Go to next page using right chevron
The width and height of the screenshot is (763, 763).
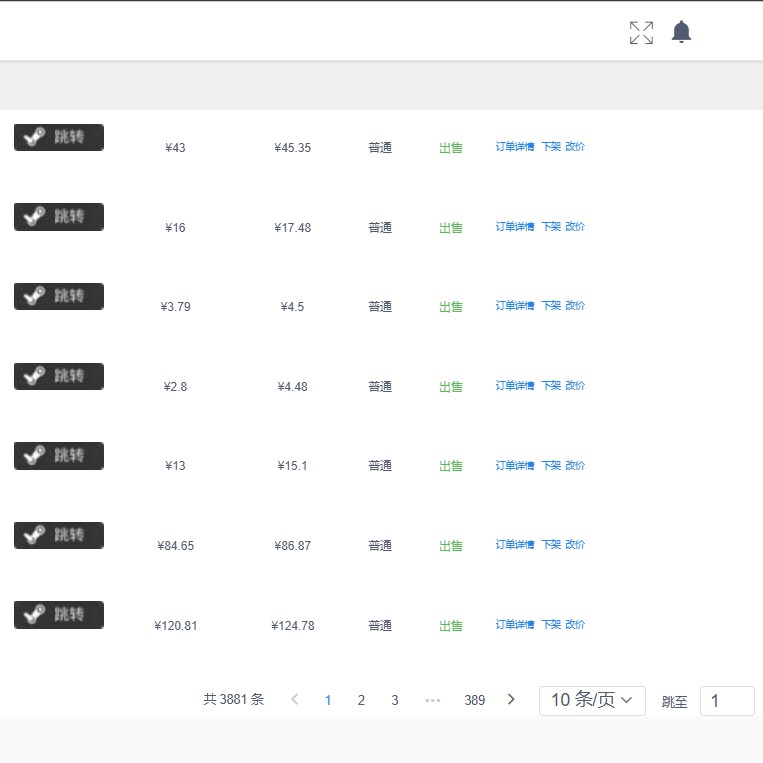[511, 700]
